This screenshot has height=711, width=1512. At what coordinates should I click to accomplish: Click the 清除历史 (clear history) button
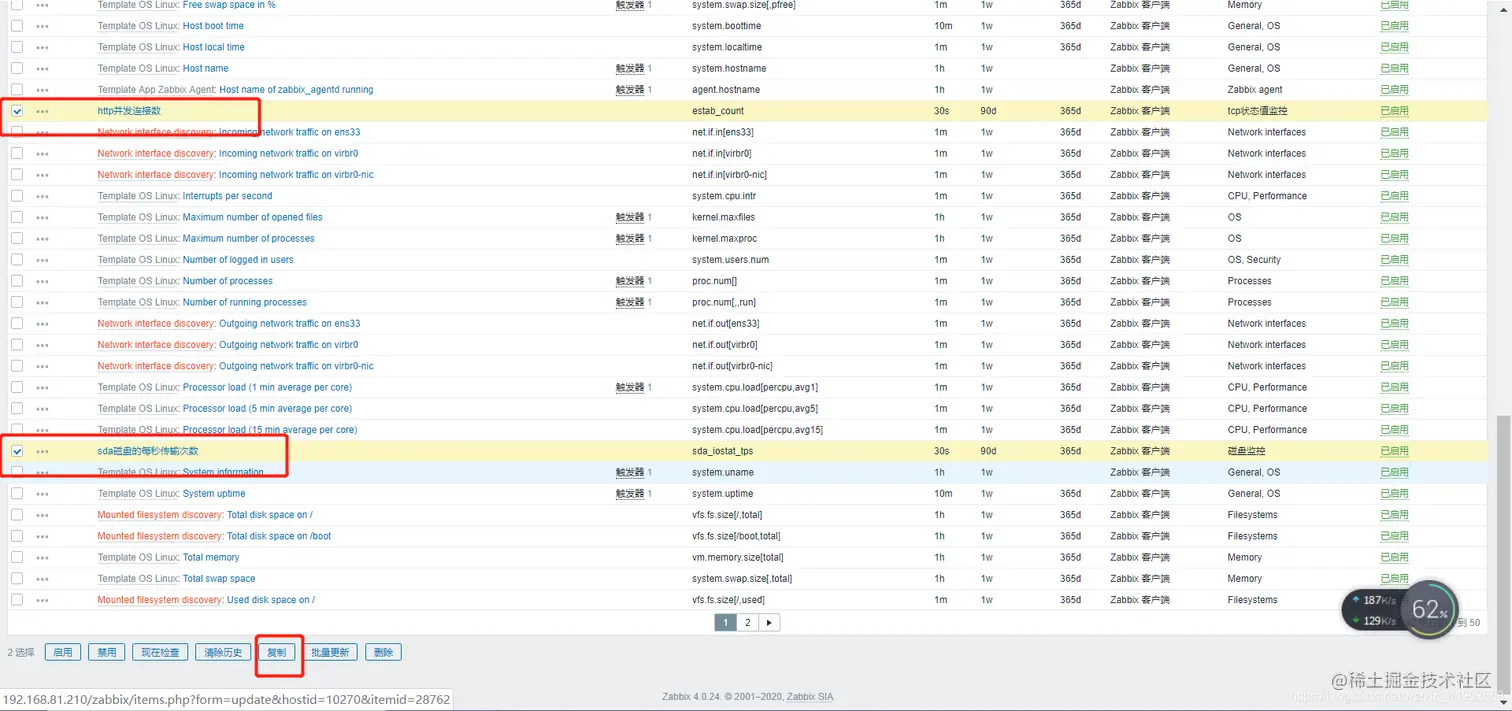coord(223,652)
